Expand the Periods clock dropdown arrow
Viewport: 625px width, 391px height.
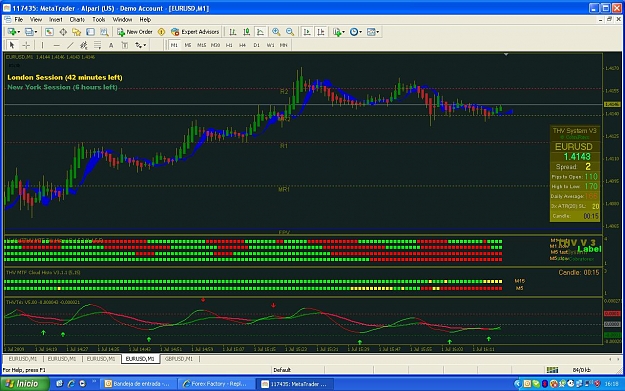pyautogui.click(x=360, y=32)
